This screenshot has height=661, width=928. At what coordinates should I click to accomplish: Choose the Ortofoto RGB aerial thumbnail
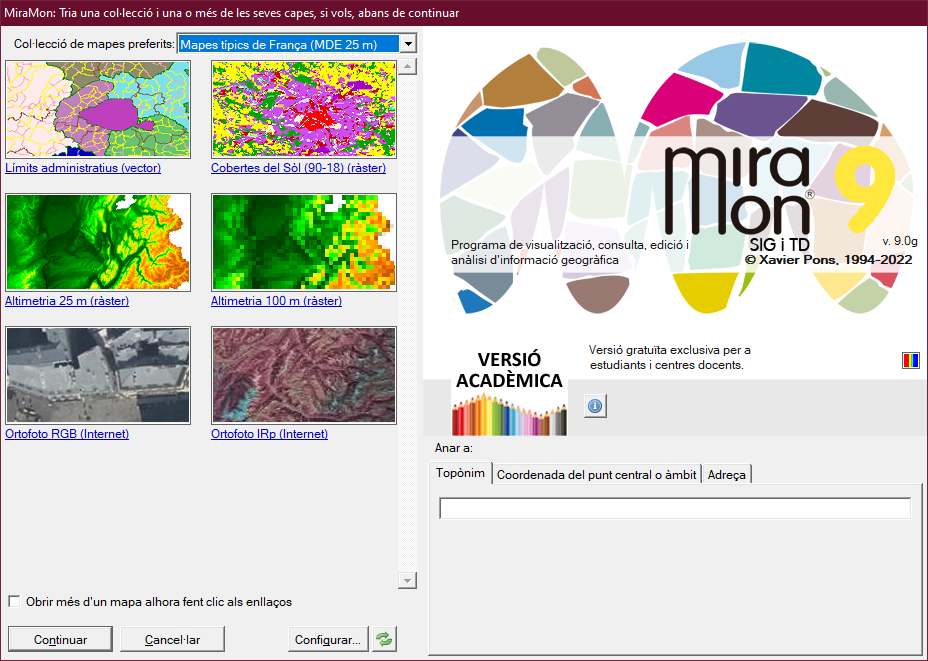[x=98, y=376]
